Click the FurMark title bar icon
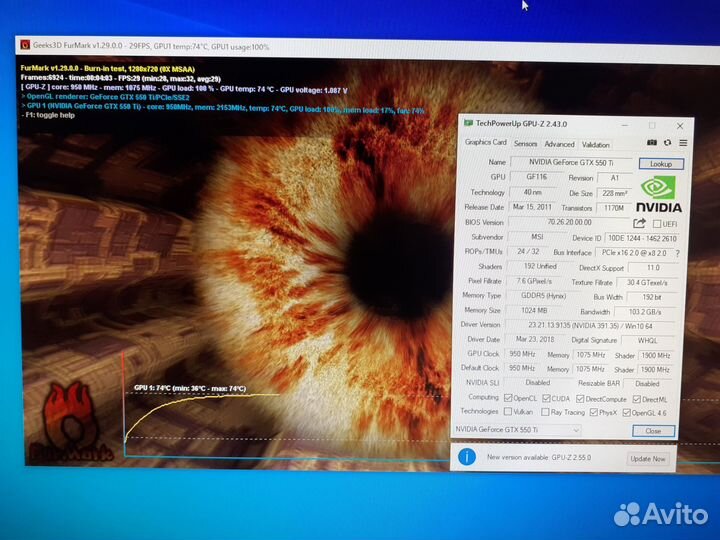 pyautogui.click(x=25, y=45)
